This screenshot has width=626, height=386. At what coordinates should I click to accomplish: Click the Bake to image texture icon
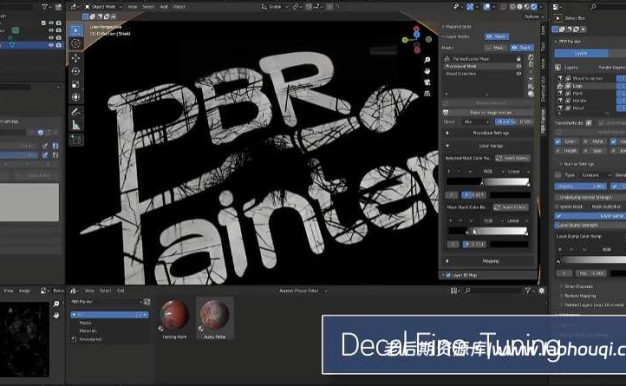tap(446, 113)
